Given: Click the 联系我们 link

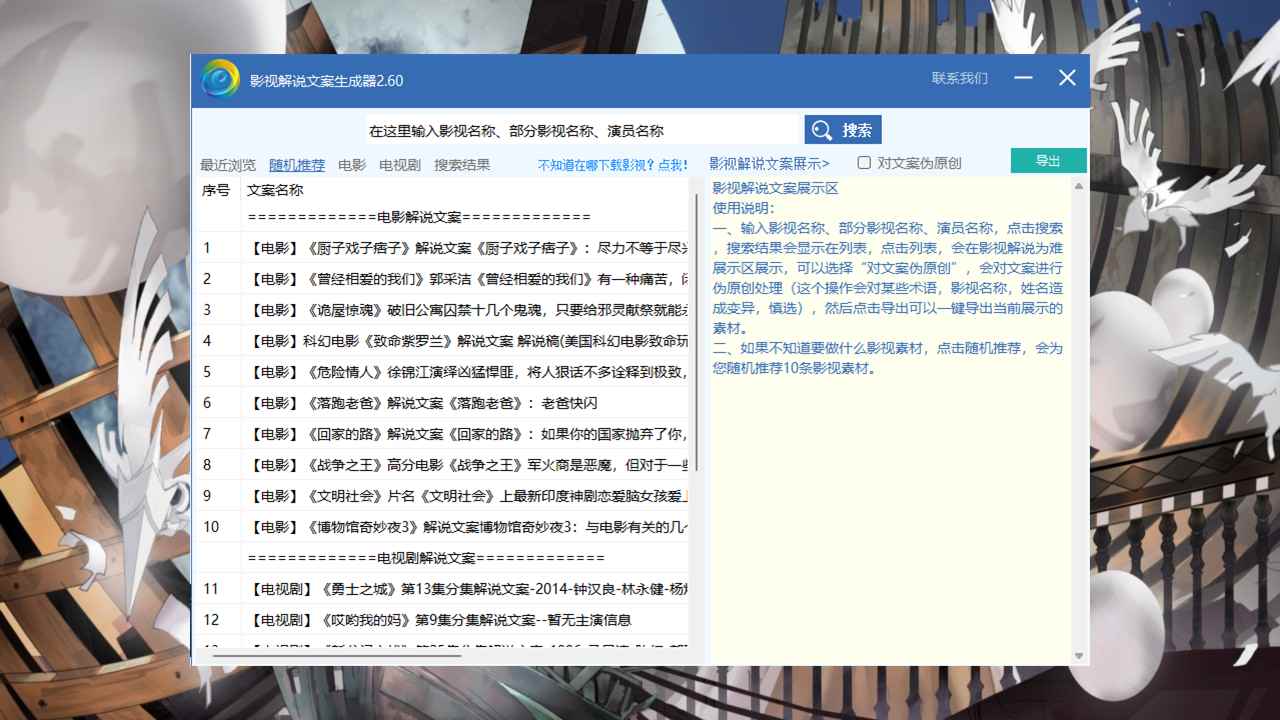Looking at the screenshot, I should click(x=960, y=78).
